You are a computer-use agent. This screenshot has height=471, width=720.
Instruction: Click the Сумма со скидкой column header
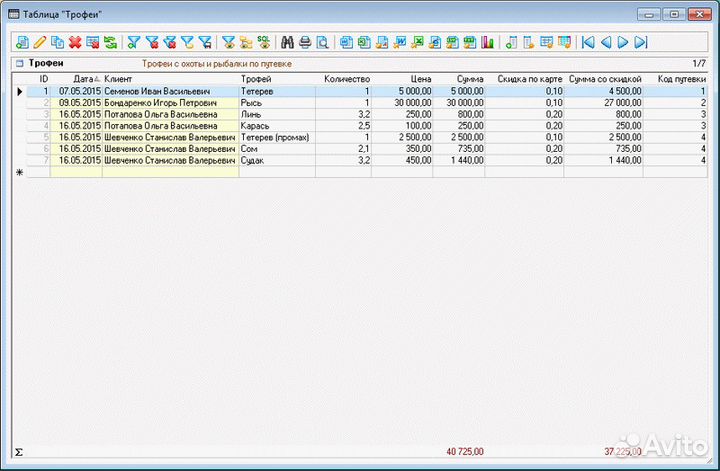598,78
